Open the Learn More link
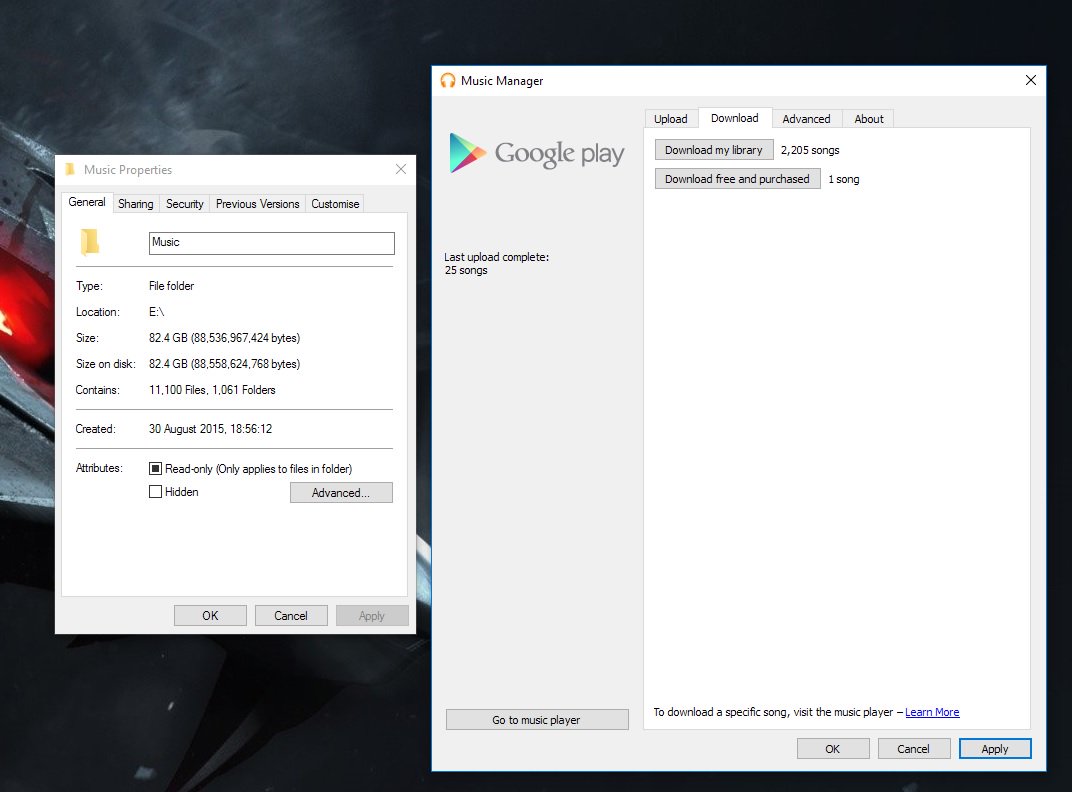 932,712
